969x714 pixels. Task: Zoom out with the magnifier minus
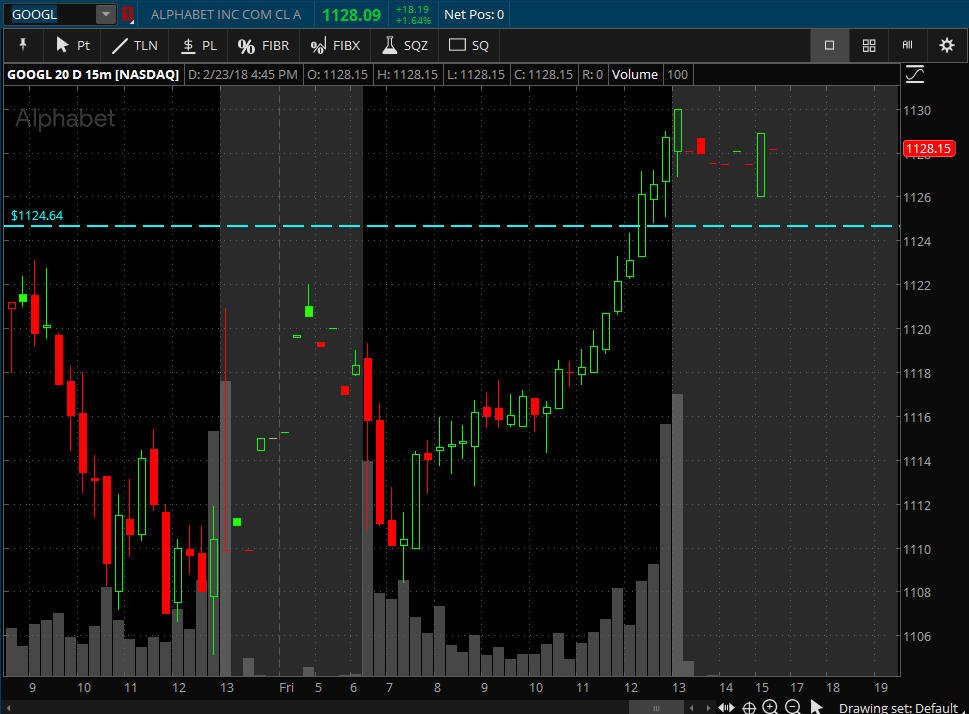click(x=793, y=707)
